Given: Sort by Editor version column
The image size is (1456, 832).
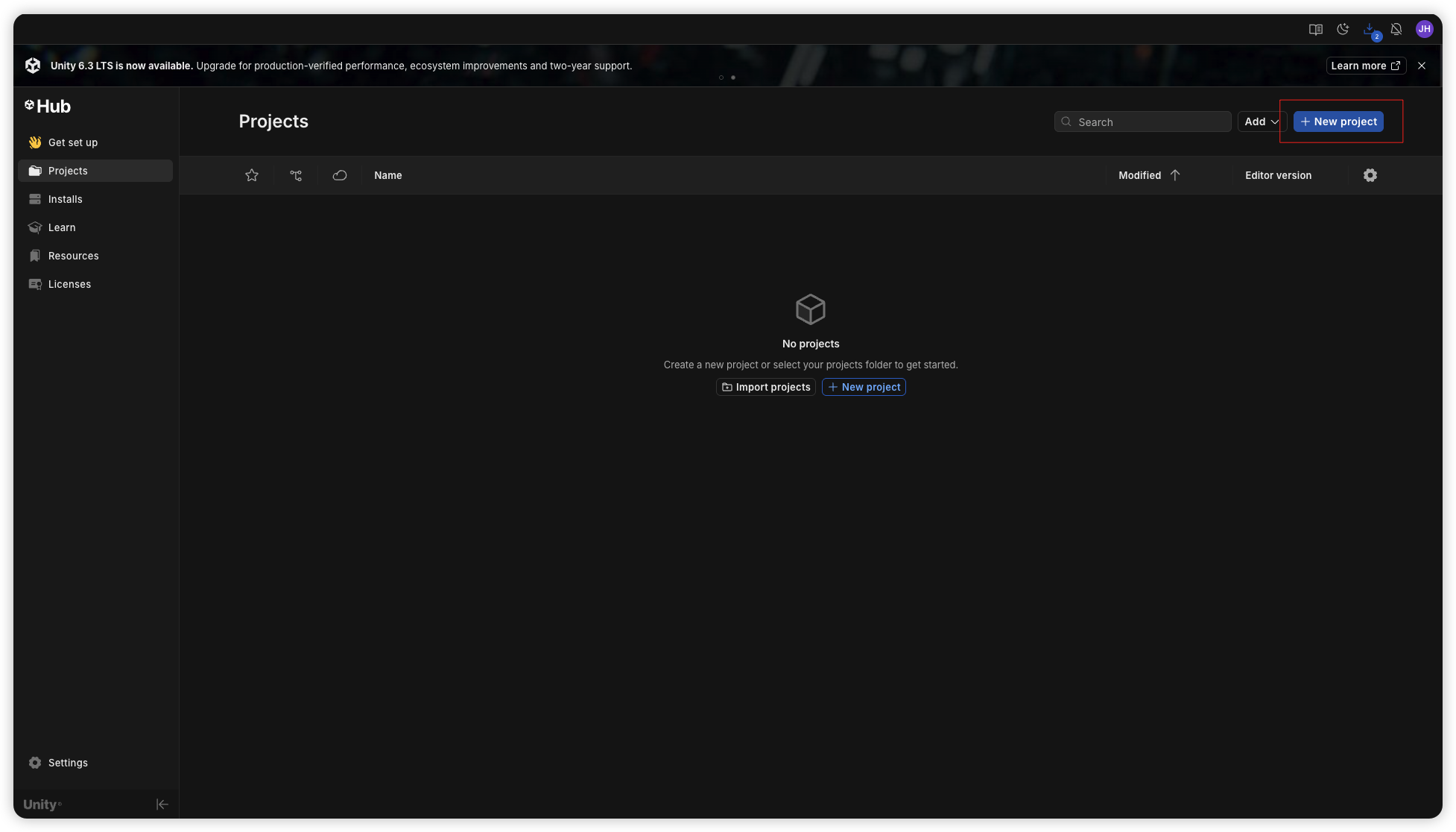Looking at the screenshot, I should pyautogui.click(x=1278, y=175).
